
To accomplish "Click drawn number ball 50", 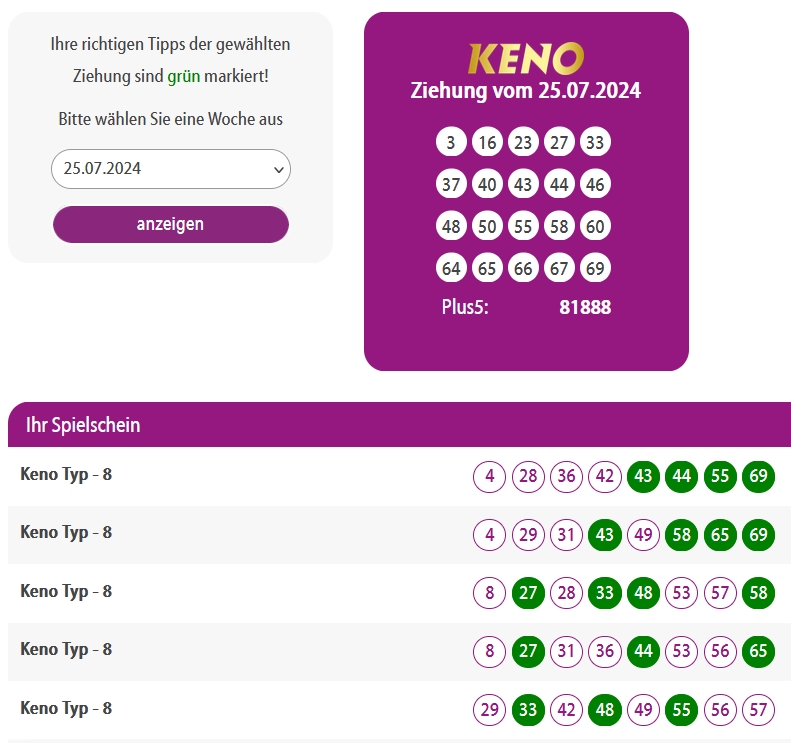I will pyautogui.click(x=487, y=226).
